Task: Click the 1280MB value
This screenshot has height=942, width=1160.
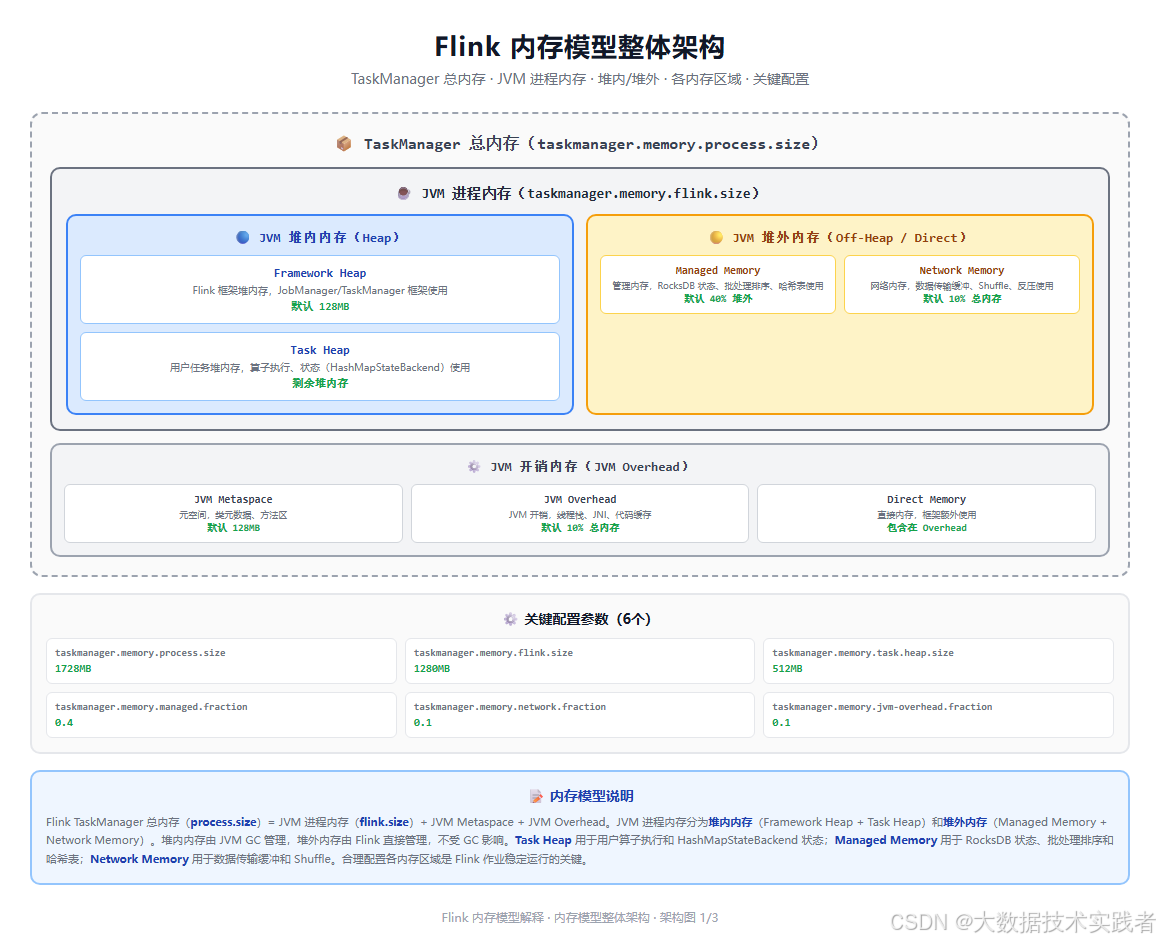Action: 431,668
